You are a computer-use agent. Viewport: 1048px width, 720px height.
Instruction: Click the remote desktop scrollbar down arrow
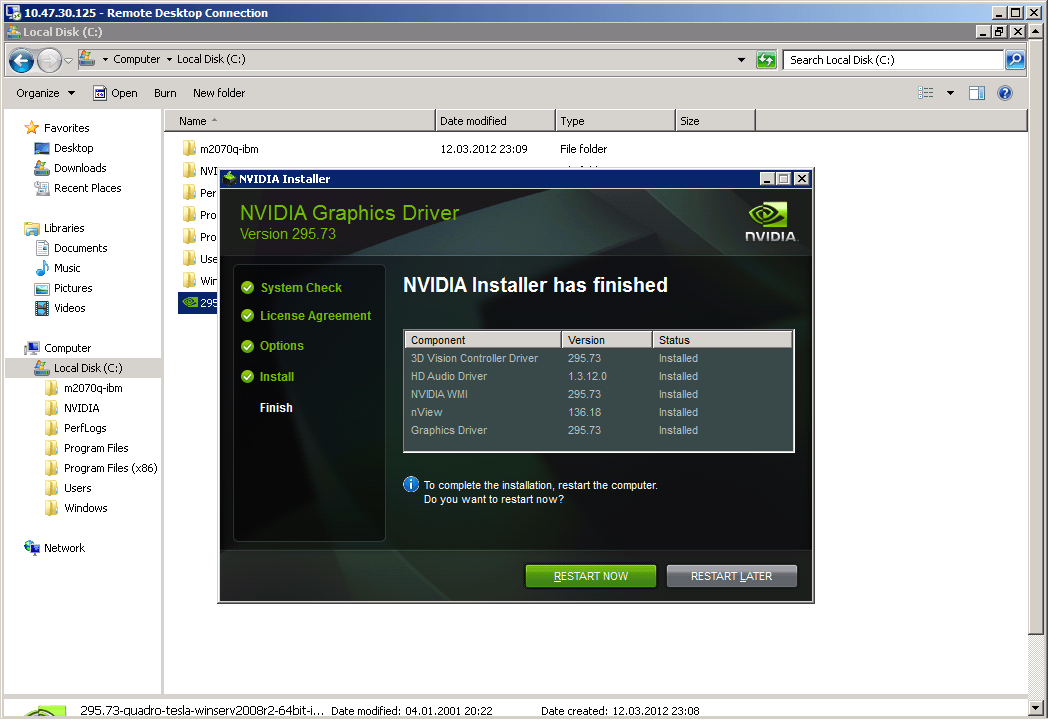(1035, 708)
